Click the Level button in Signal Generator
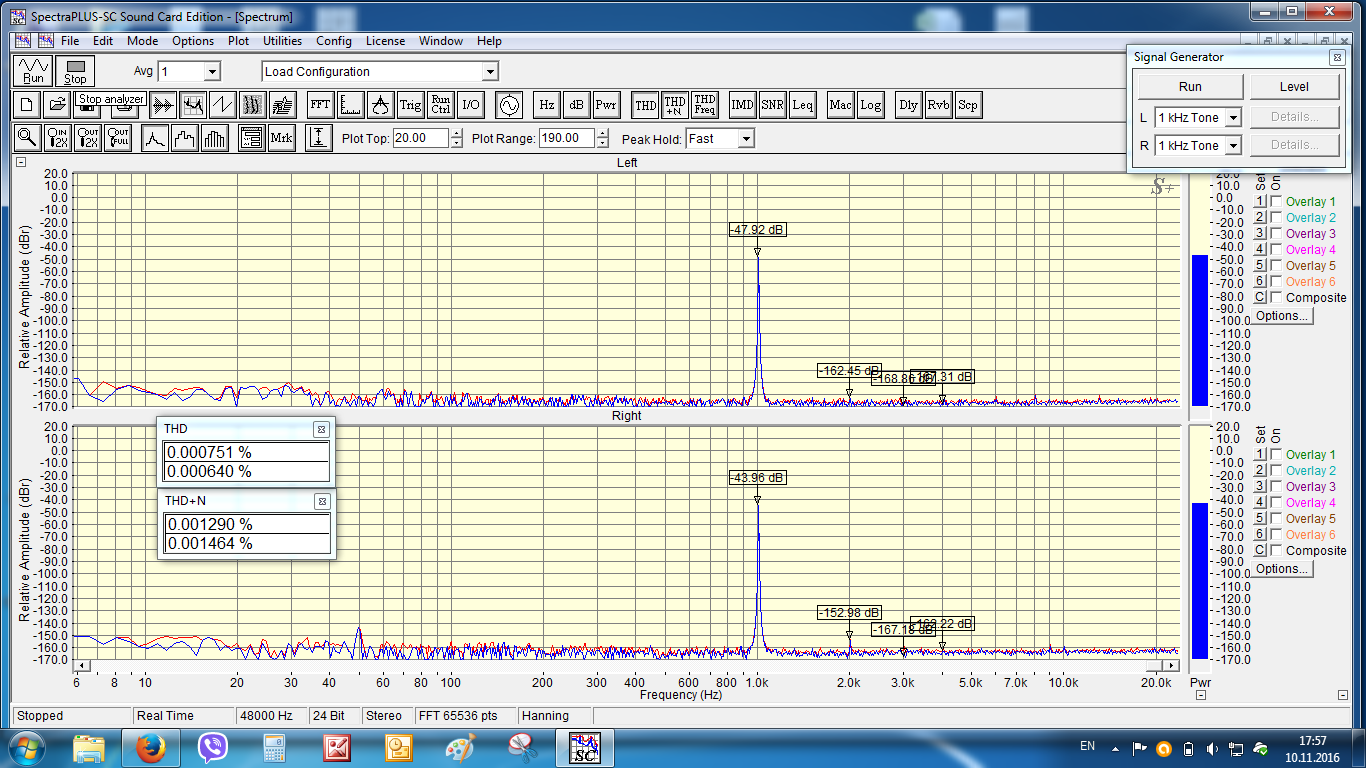 click(1294, 87)
